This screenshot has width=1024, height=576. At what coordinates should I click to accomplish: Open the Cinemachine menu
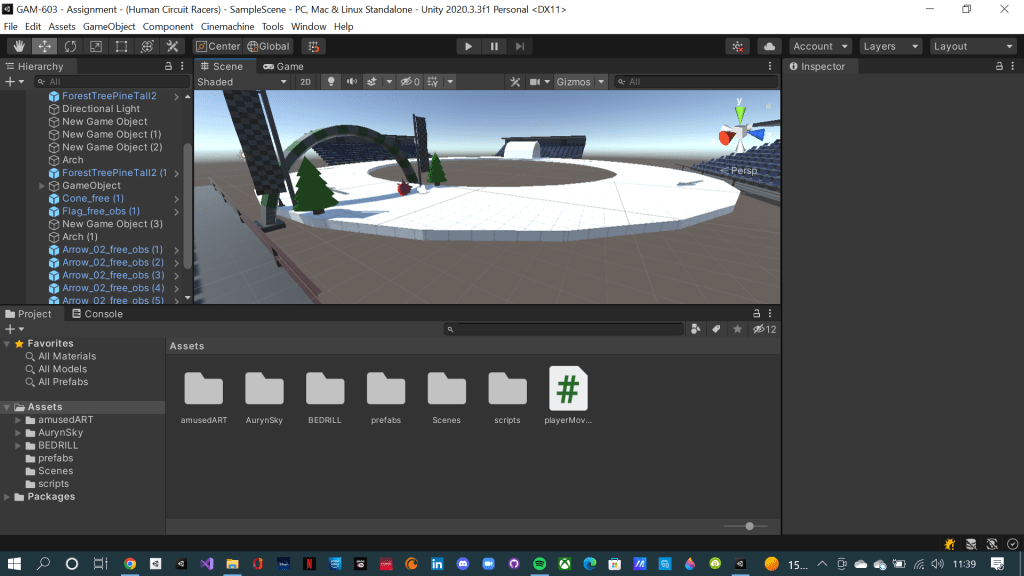[x=228, y=26]
